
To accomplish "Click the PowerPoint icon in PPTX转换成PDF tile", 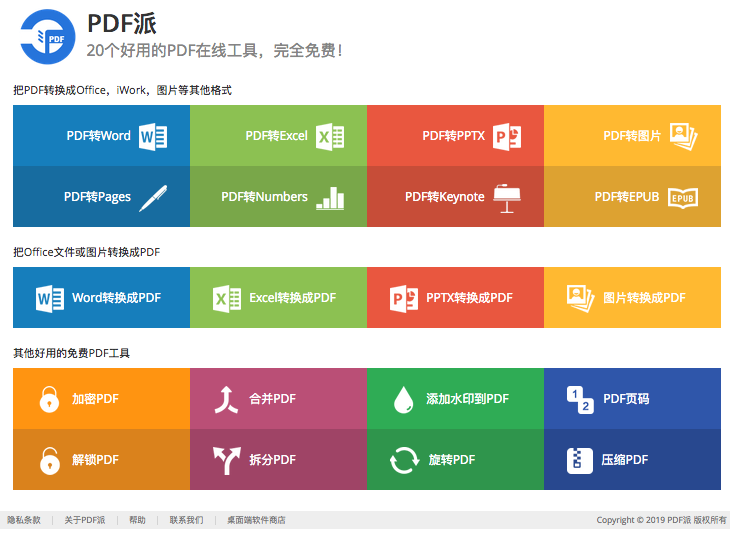I will 404,298.
